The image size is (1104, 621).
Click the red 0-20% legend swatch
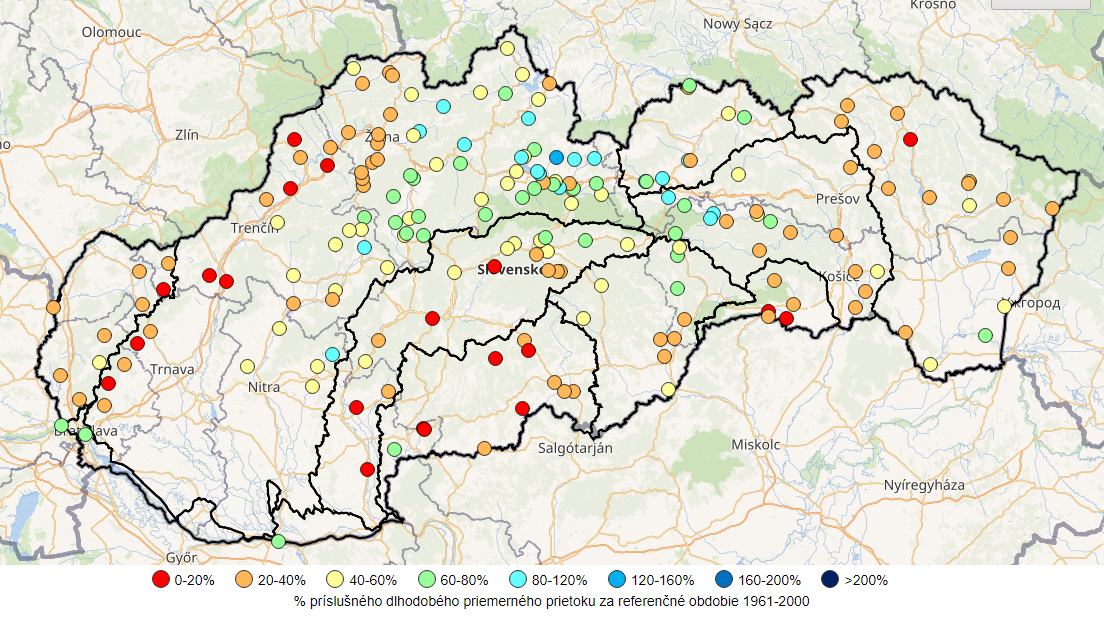(x=160, y=579)
